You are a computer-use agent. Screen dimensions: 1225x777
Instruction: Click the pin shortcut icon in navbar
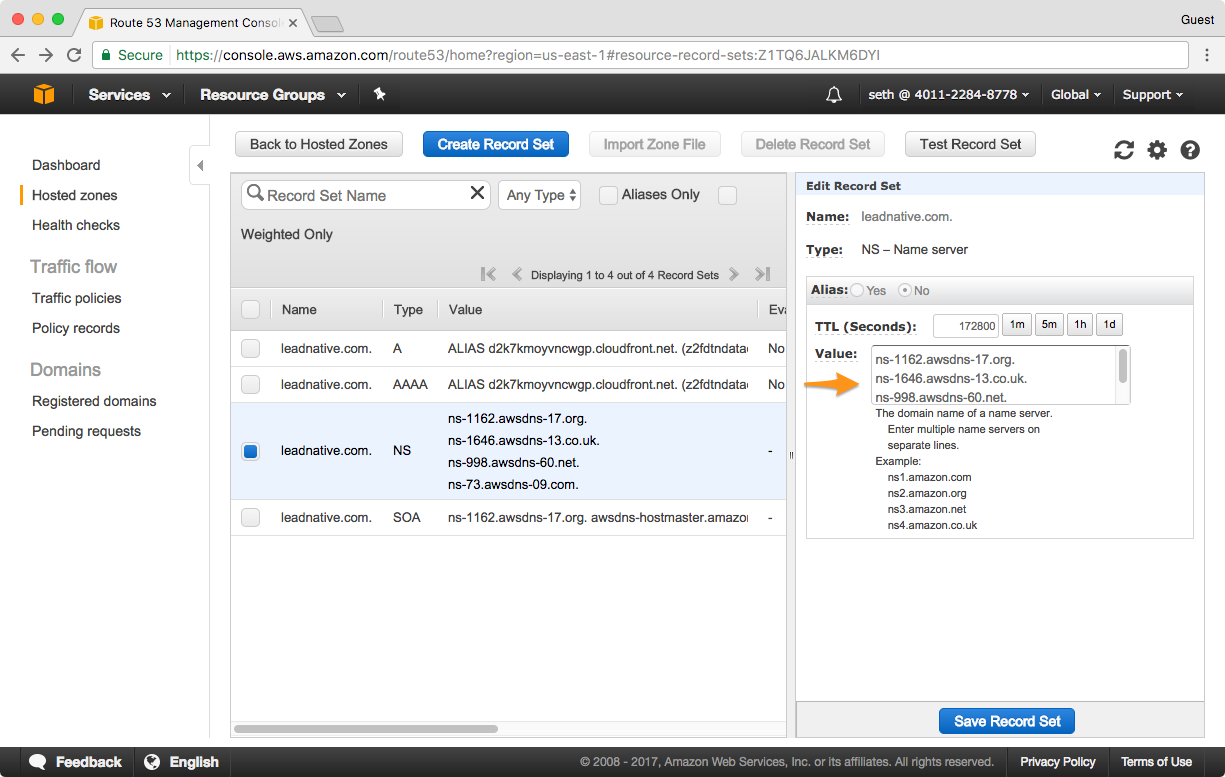pyautogui.click(x=379, y=94)
